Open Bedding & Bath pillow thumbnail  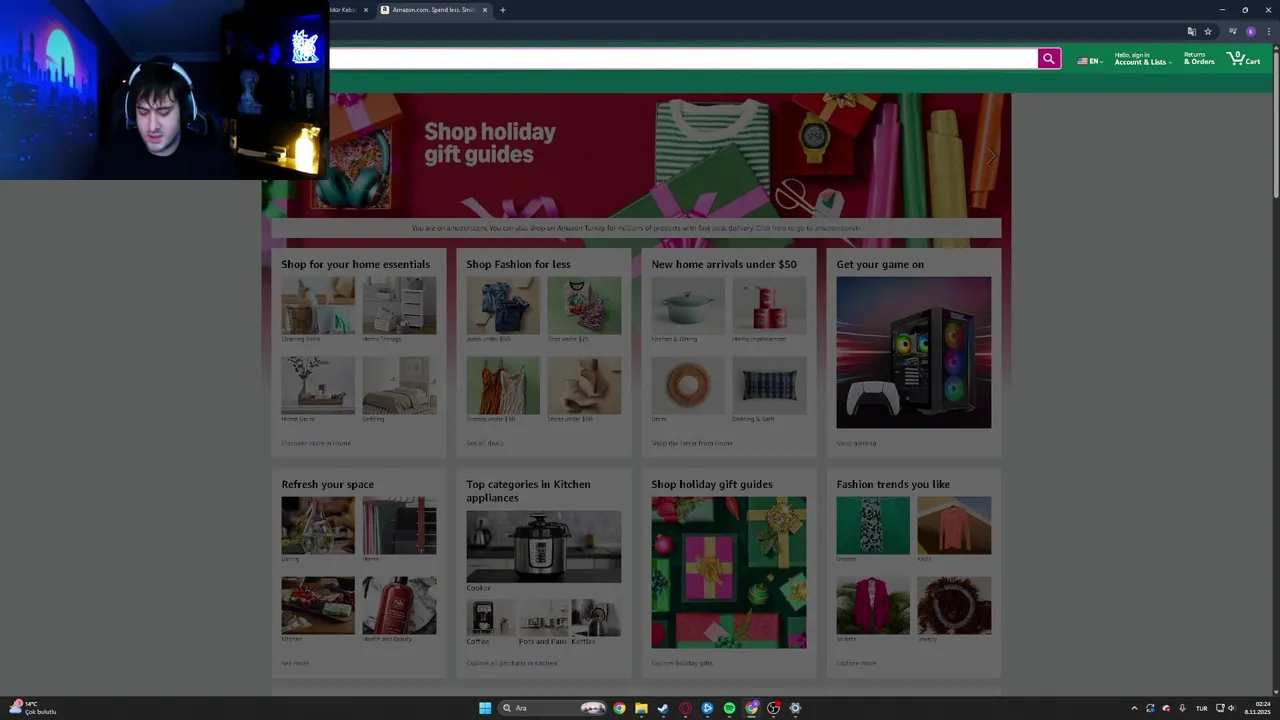[769, 386]
